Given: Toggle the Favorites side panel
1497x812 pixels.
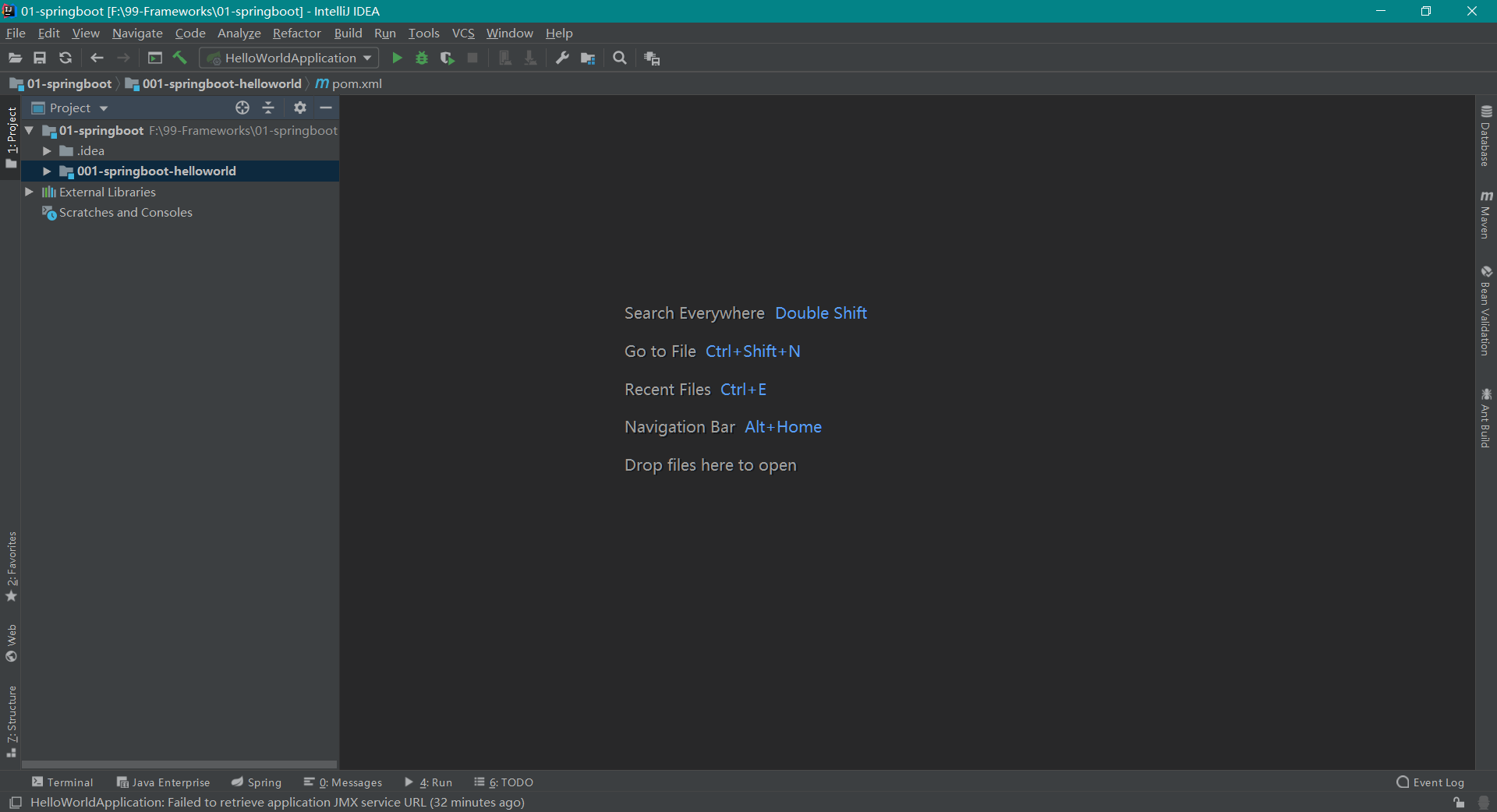Looking at the screenshot, I should 12,567.
